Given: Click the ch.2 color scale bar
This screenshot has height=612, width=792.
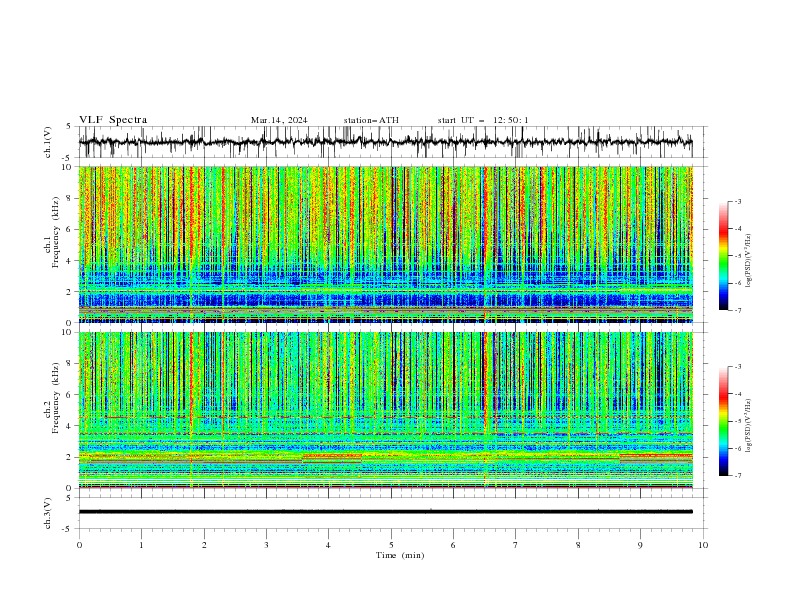Looking at the screenshot, I should [x=723, y=421].
